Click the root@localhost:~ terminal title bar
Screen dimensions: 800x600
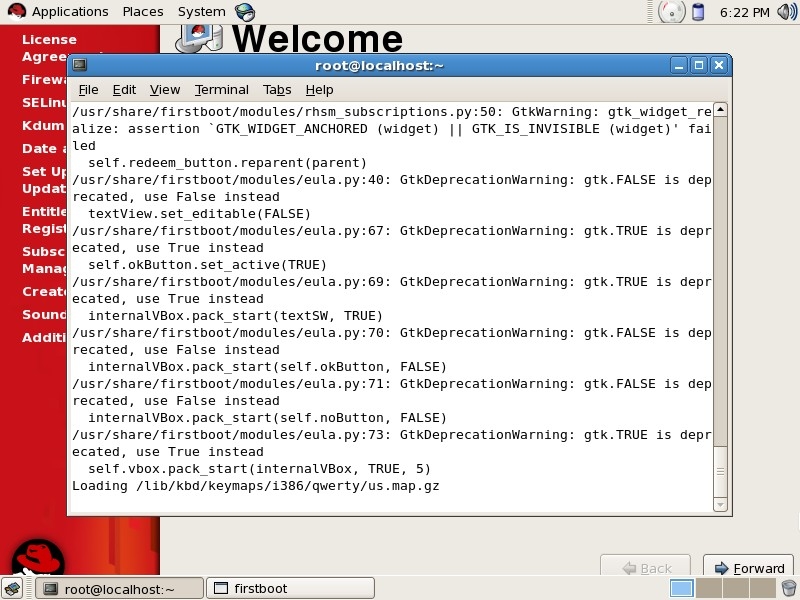(x=379, y=65)
